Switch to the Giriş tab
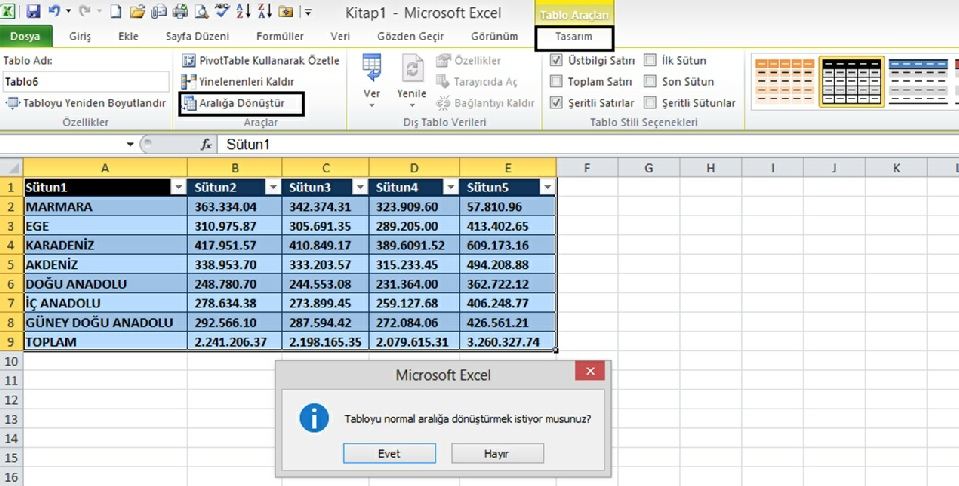The image size is (959, 486). [80, 36]
